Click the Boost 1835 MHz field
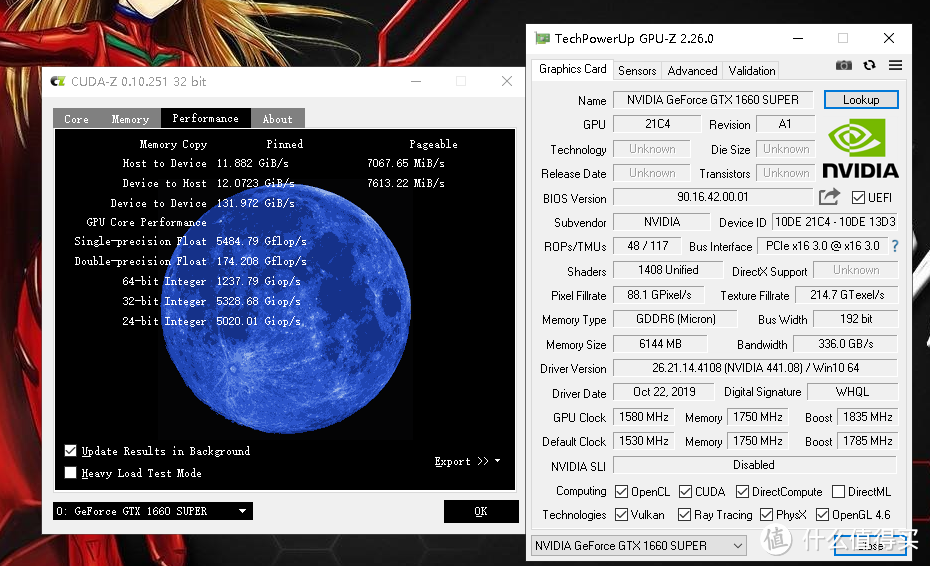 (x=867, y=416)
